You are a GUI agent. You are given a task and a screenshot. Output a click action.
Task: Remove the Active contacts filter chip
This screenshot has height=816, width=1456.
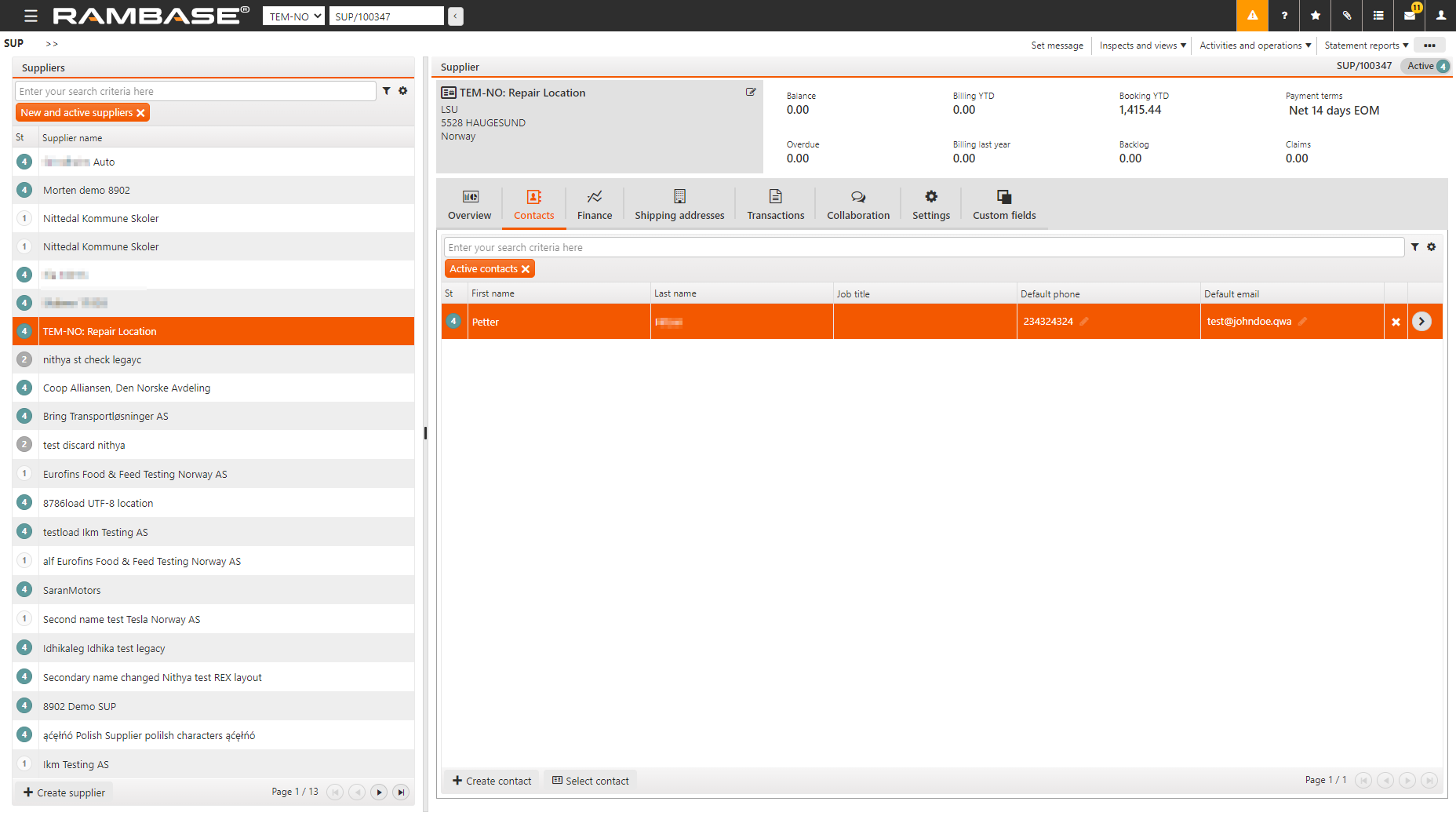pos(526,269)
